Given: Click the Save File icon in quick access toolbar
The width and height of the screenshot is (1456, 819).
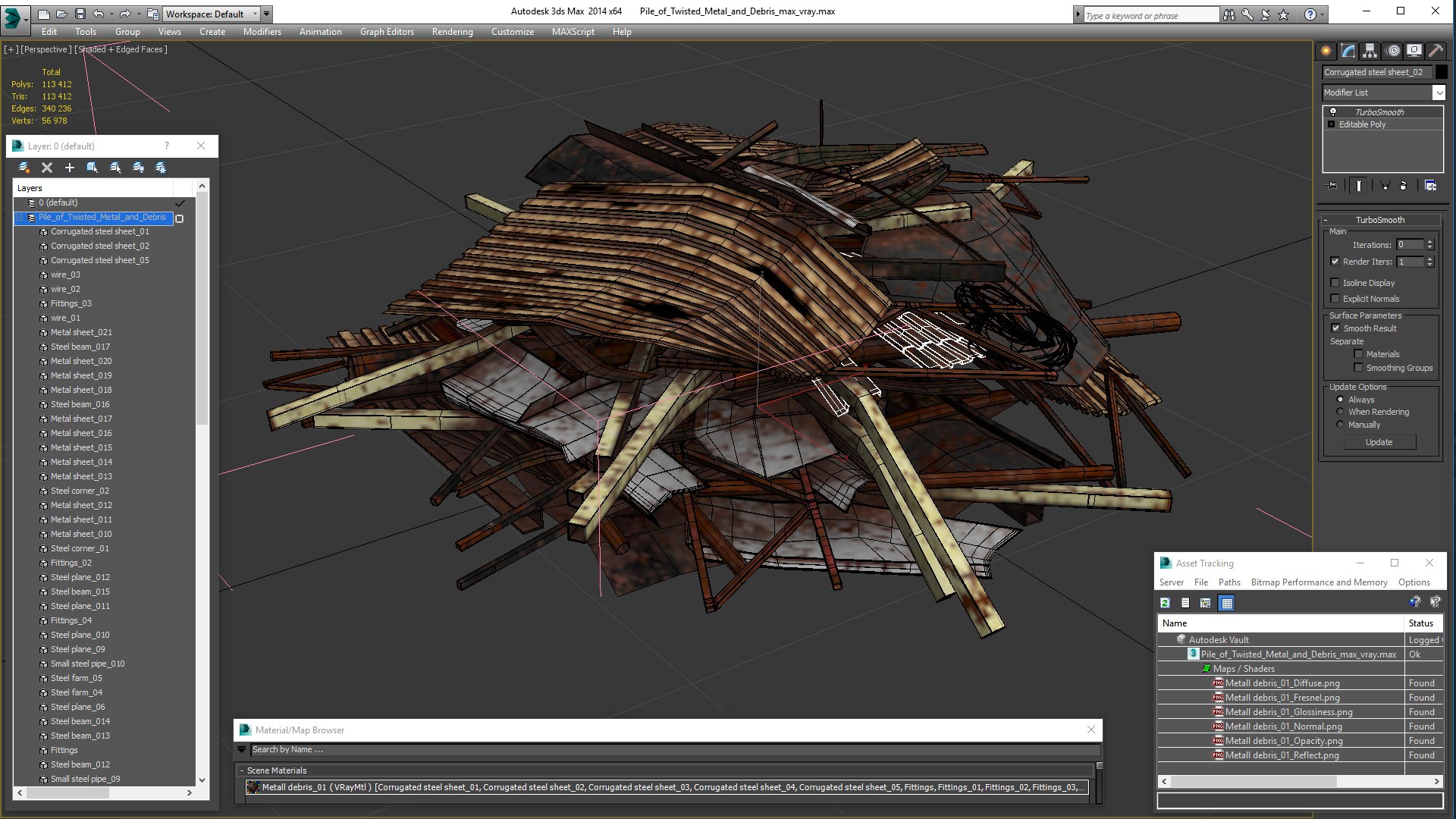Looking at the screenshot, I should 80,14.
